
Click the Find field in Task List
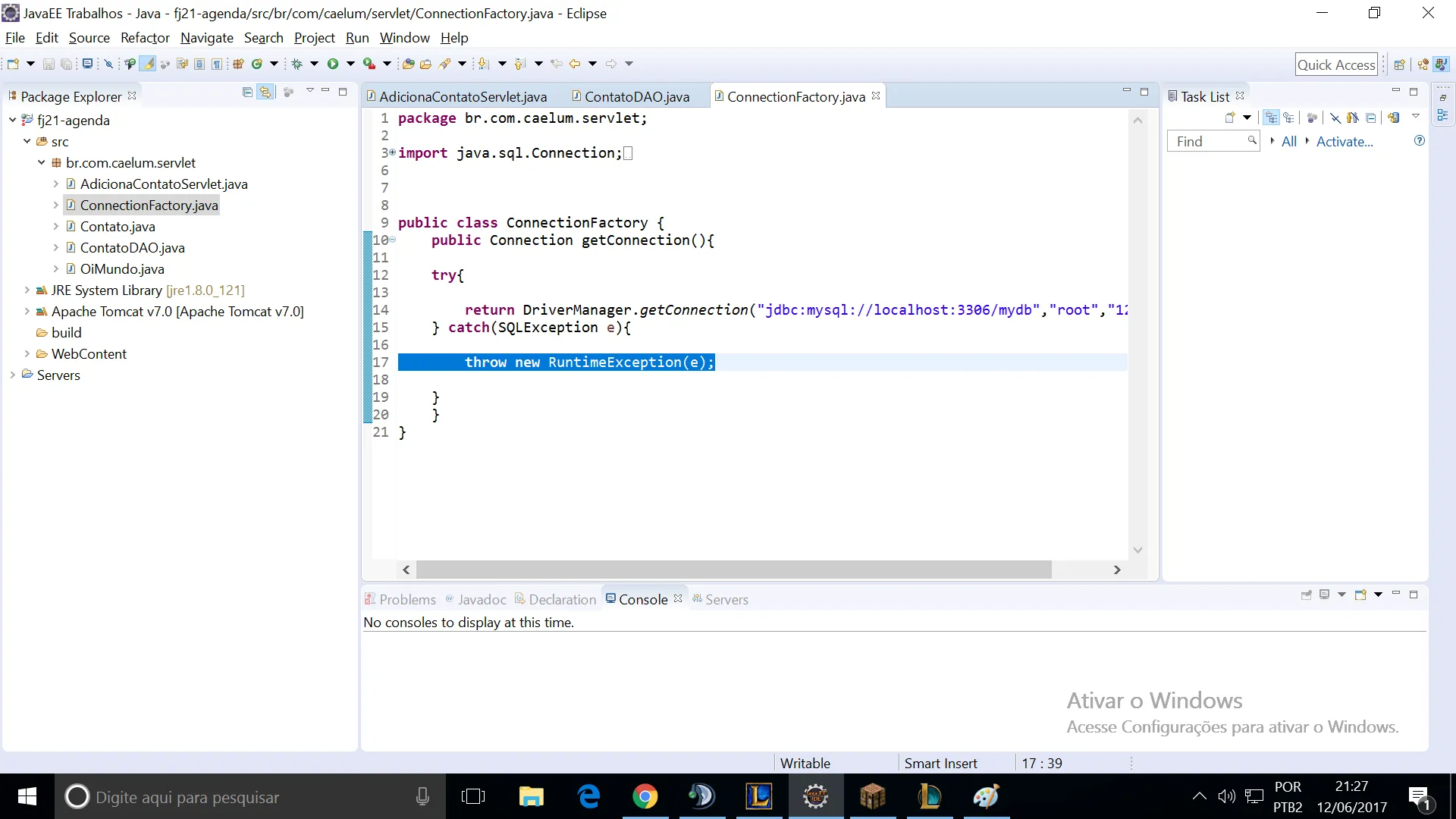coord(1207,141)
